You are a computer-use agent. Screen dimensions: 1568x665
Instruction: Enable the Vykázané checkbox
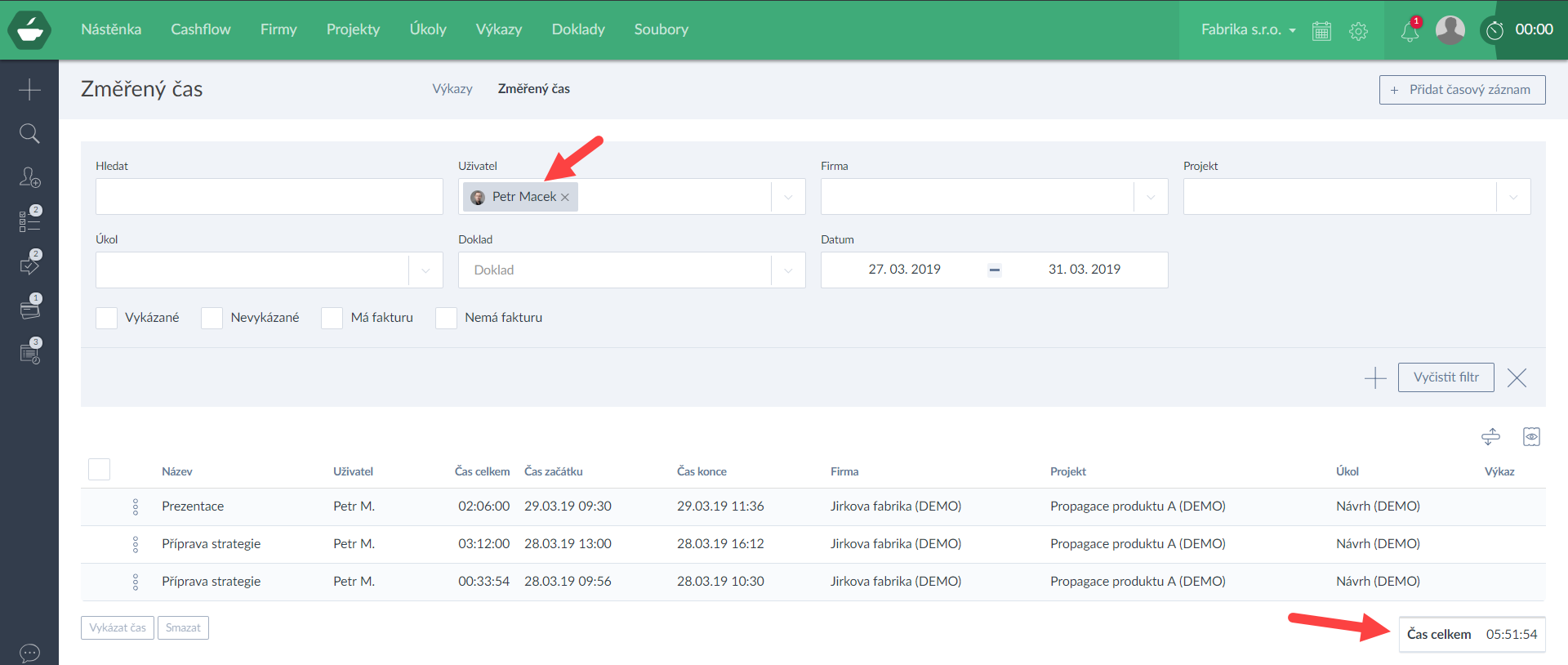click(107, 318)
